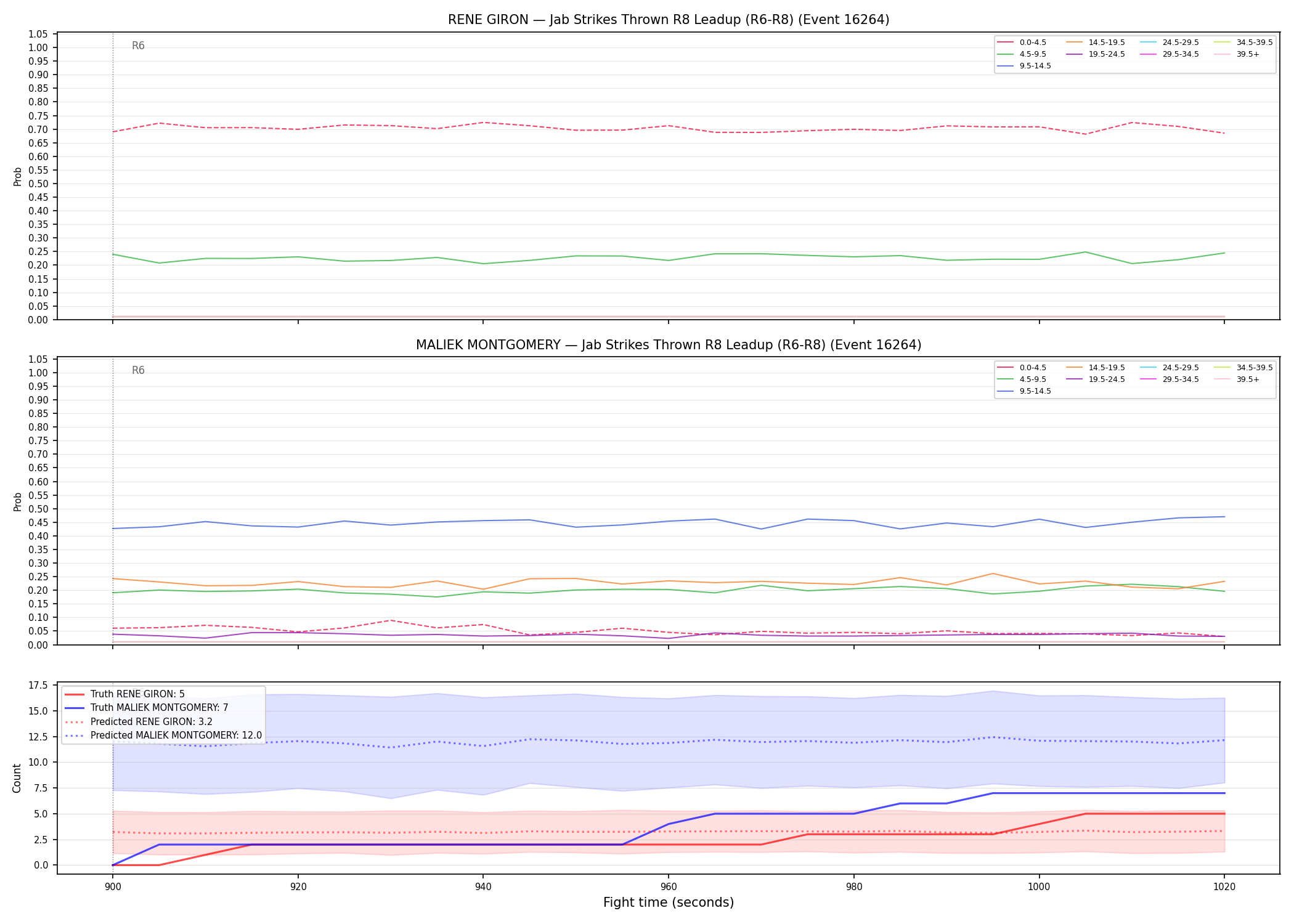Select "14.5-19.5" in the MALIEK MONTGOMERY legend
The height and width of the screenshot is (924, 1294).
[1107, 368]
